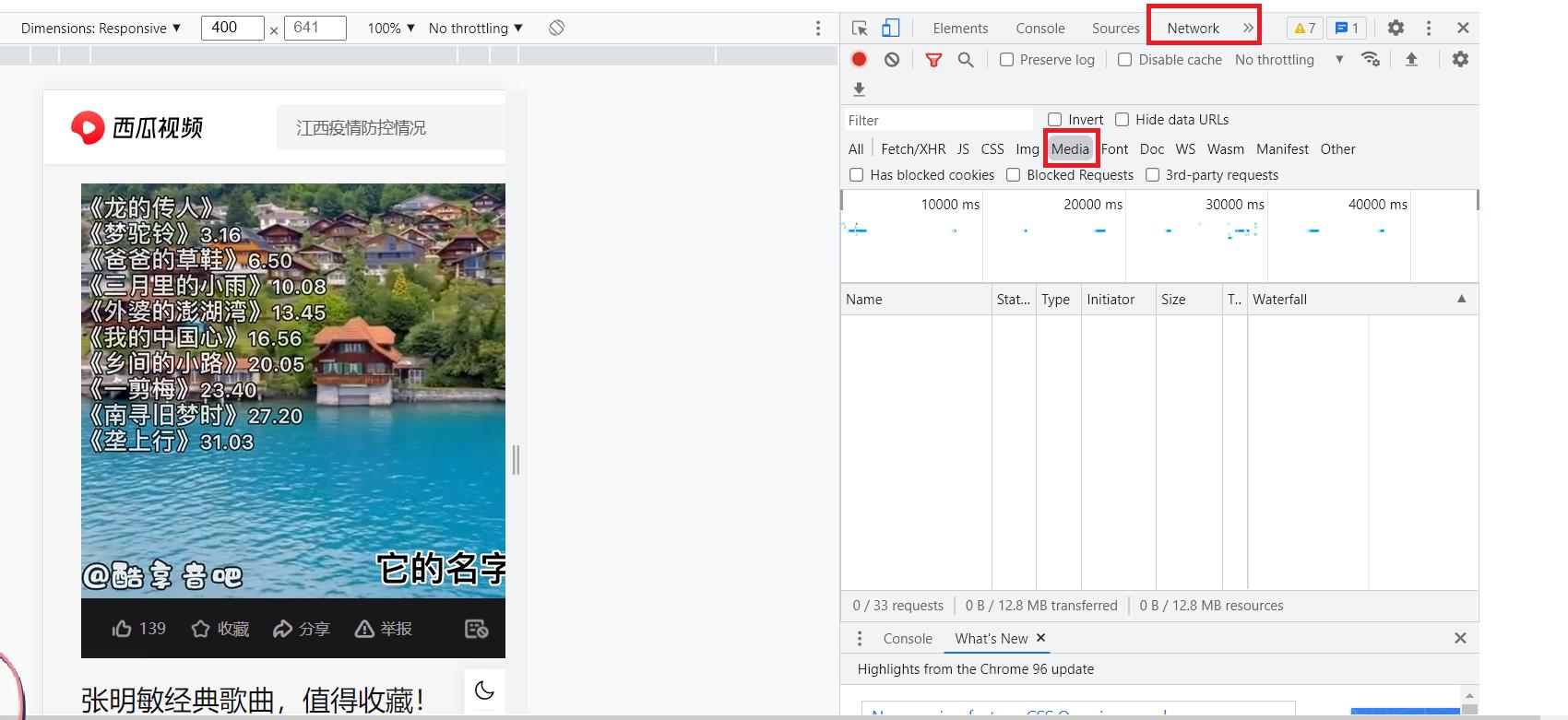1568x720 pixels.
Task: Stop recording network log red button
Action: (x=859, y=59)
